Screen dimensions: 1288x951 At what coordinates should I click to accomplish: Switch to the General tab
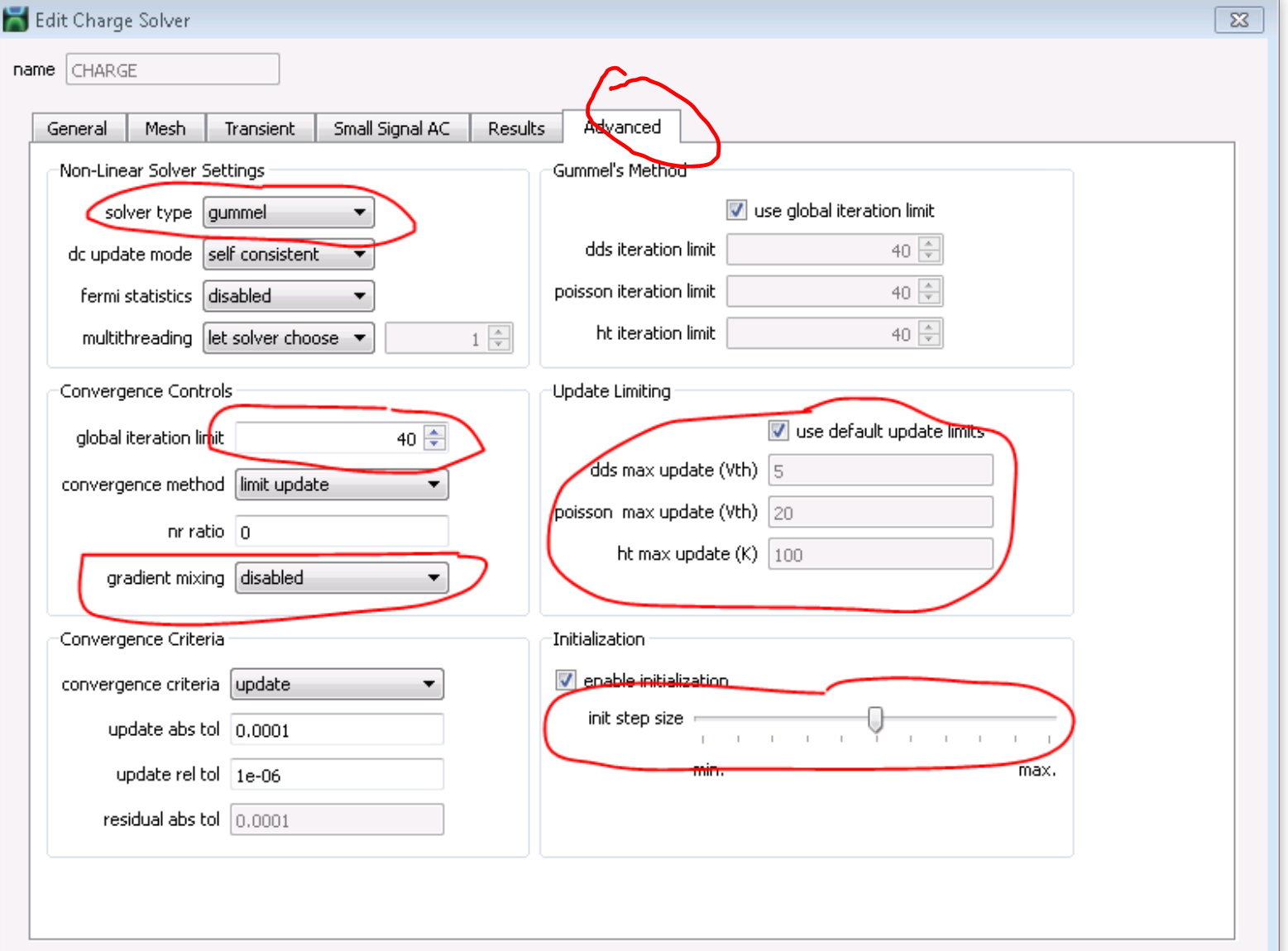78,128
